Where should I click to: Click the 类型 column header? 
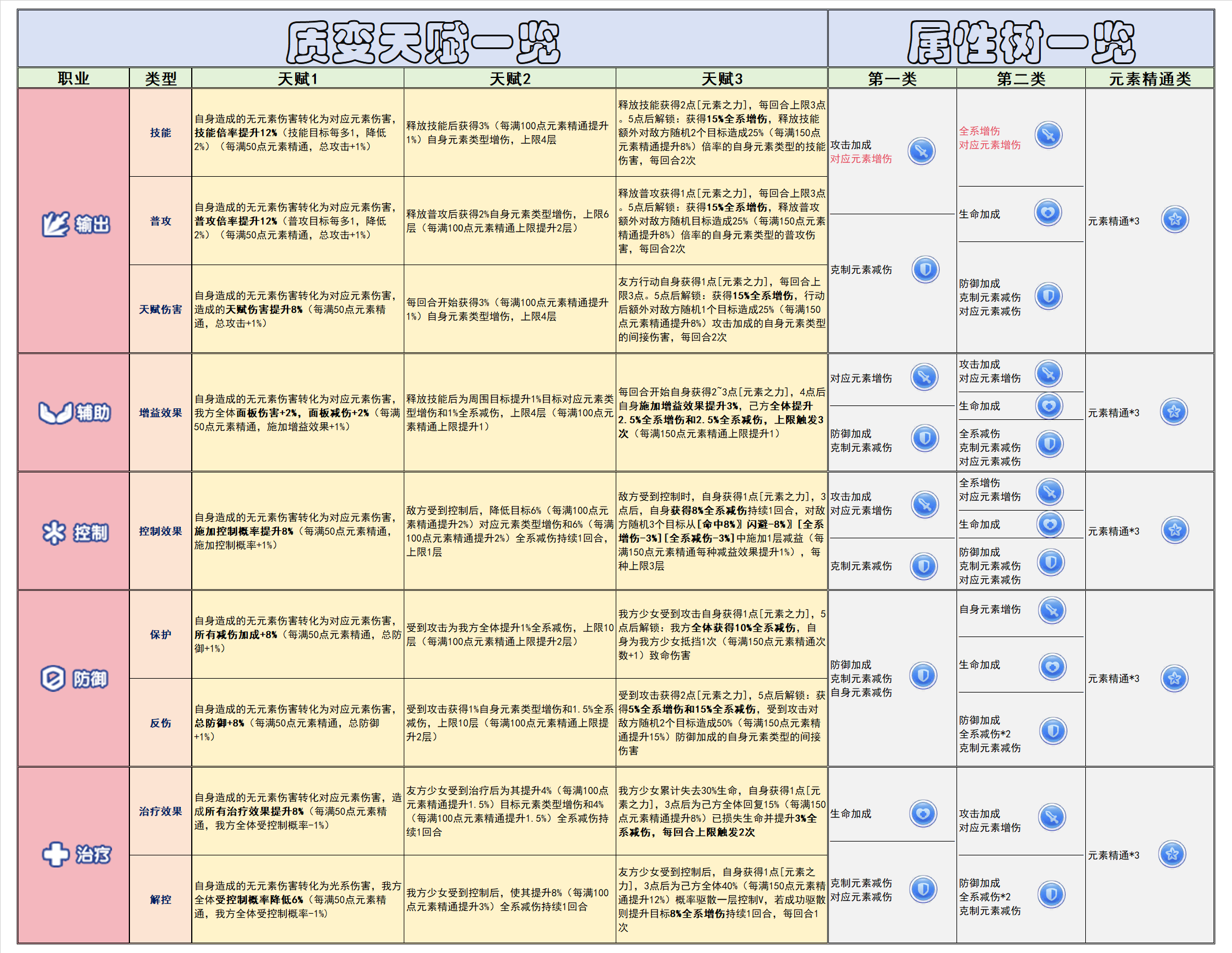point(161,79)
